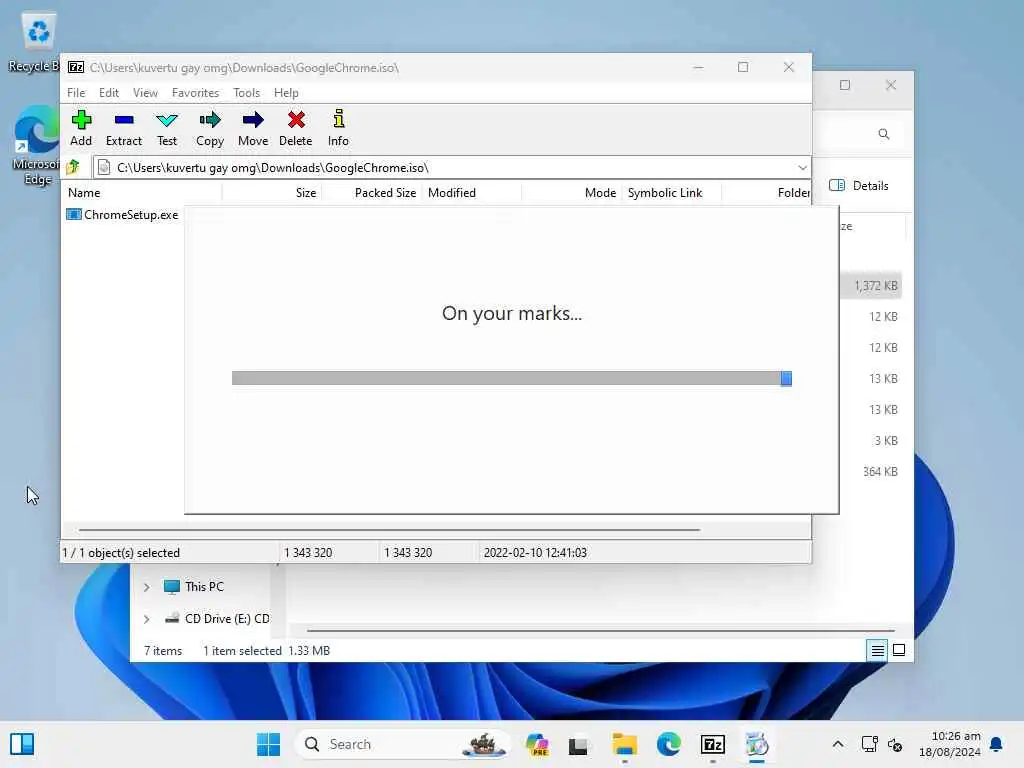The image size is (1024, 768).
Task: Open the muted volume tray icon
Action: (x=895, y=744)
